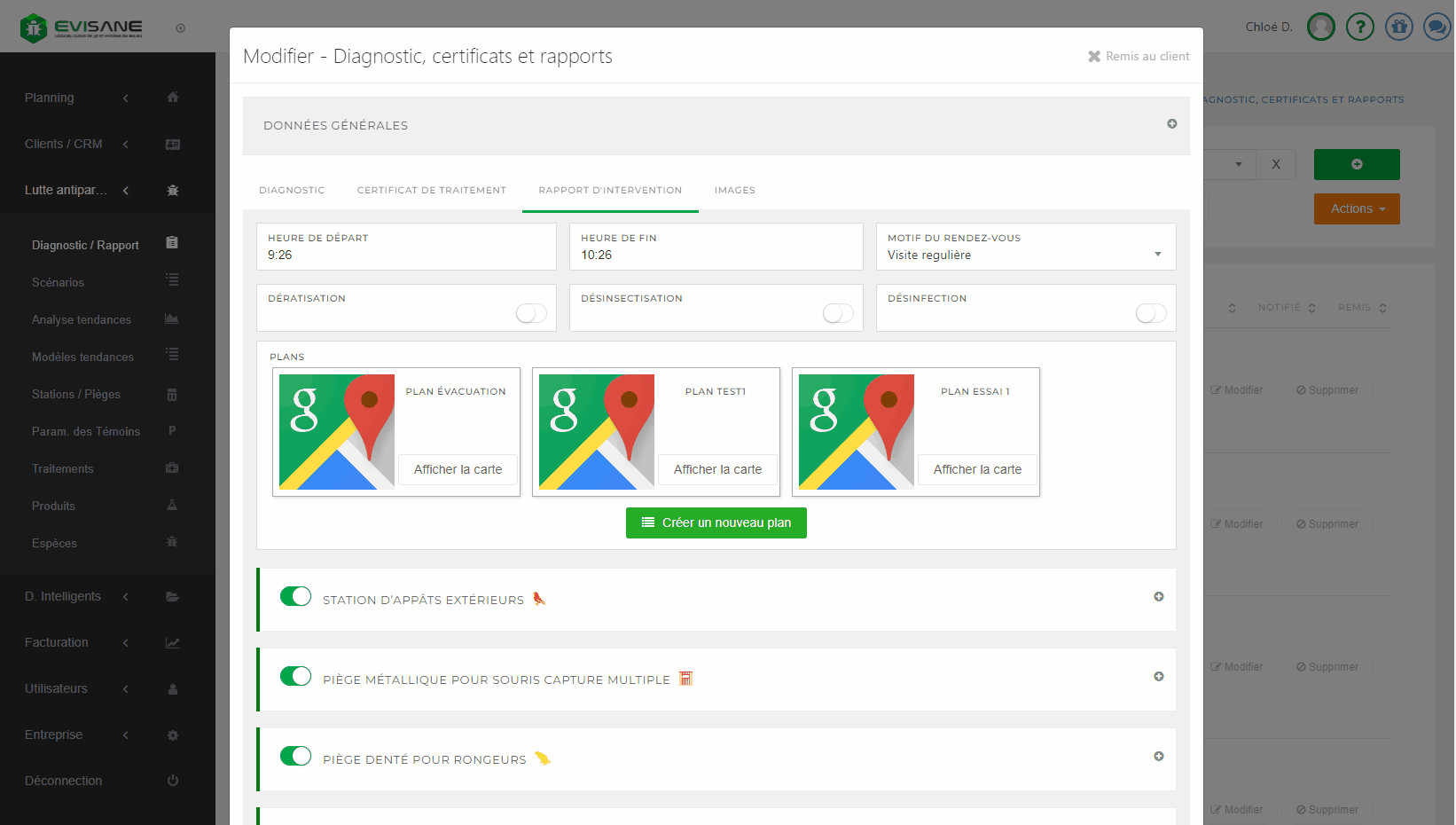1456x825 pixels.
Task: Open the chat messages icon
Action: 1436,27
